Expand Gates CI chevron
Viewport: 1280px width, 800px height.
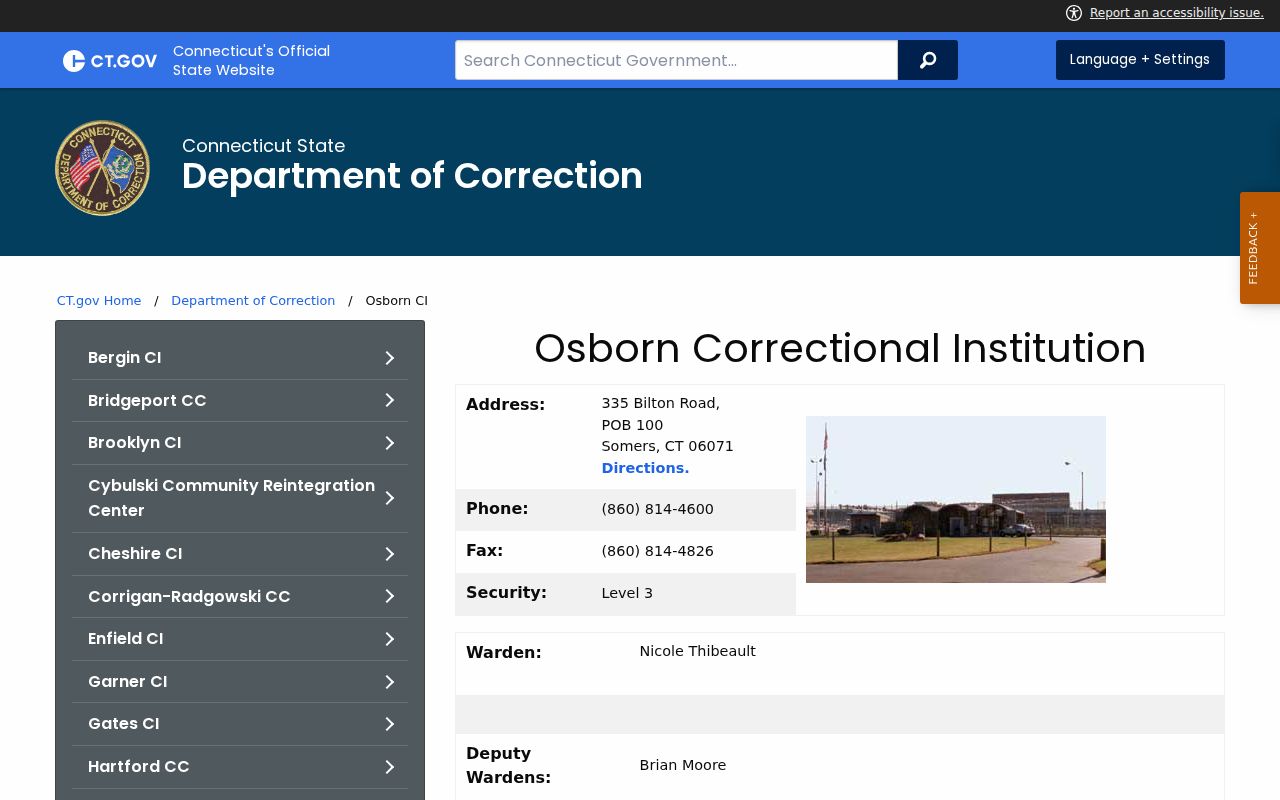click(390, 724)
